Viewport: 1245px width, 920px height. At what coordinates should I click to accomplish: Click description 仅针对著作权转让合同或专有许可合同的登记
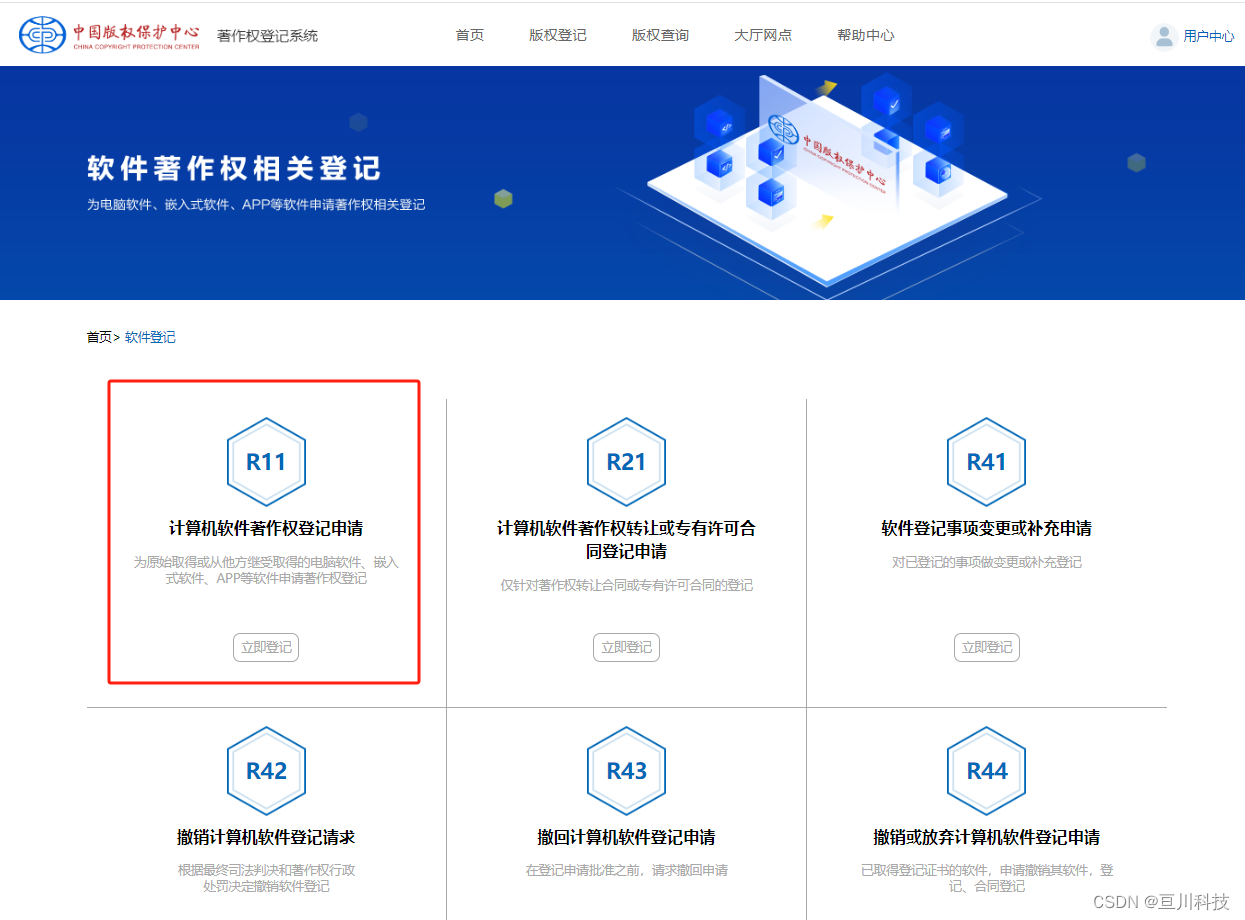point(626,585)
